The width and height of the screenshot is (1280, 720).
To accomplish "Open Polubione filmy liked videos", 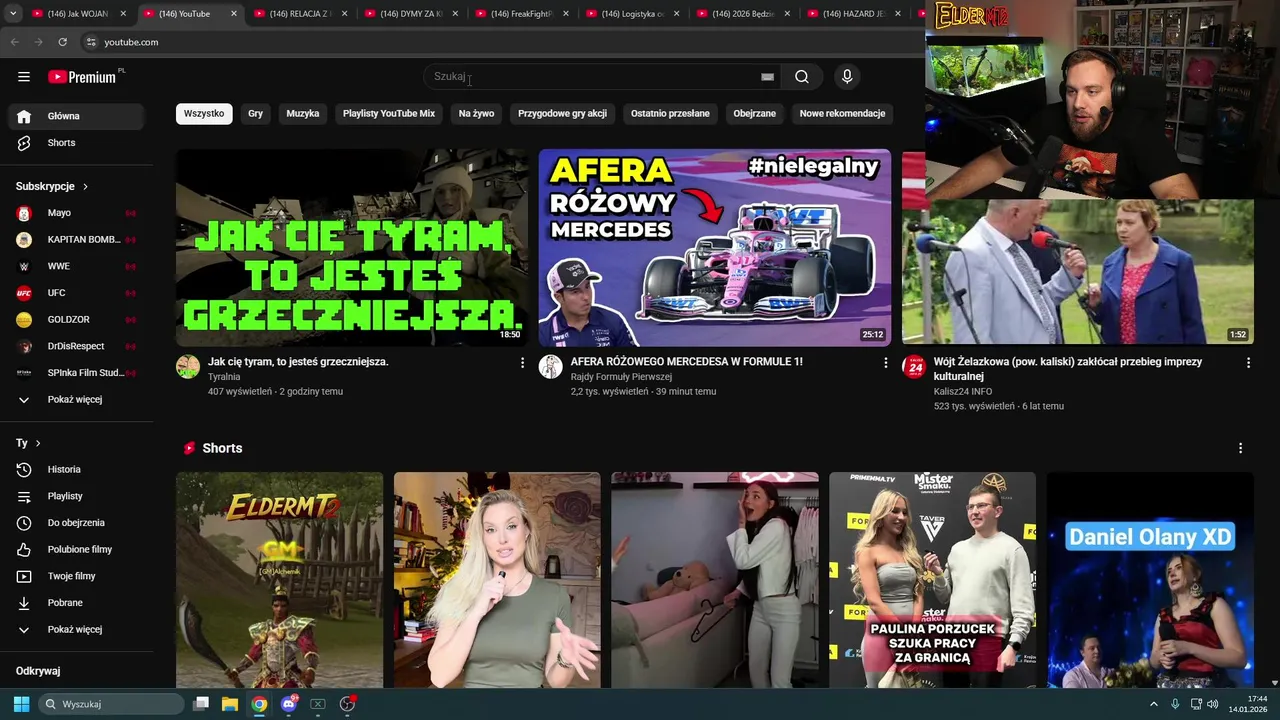I will (78, 549).
